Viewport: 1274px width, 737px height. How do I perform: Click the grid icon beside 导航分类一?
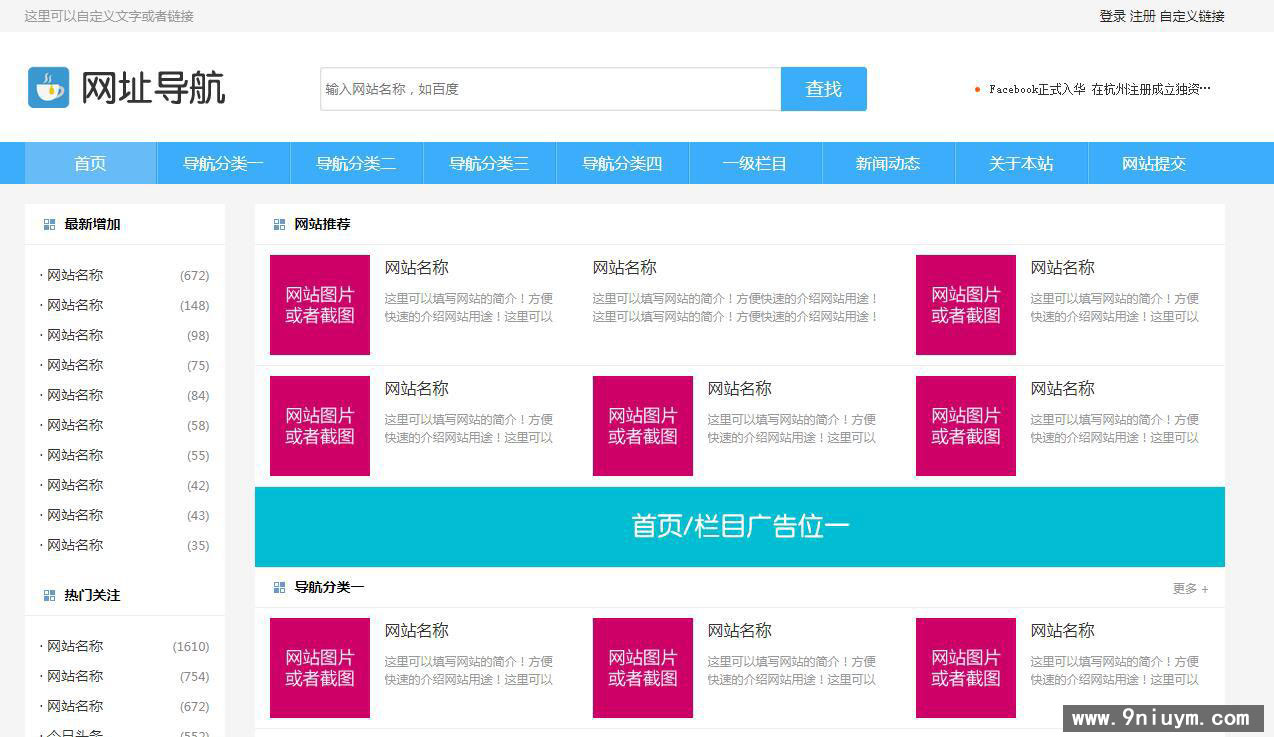(279, 587)
